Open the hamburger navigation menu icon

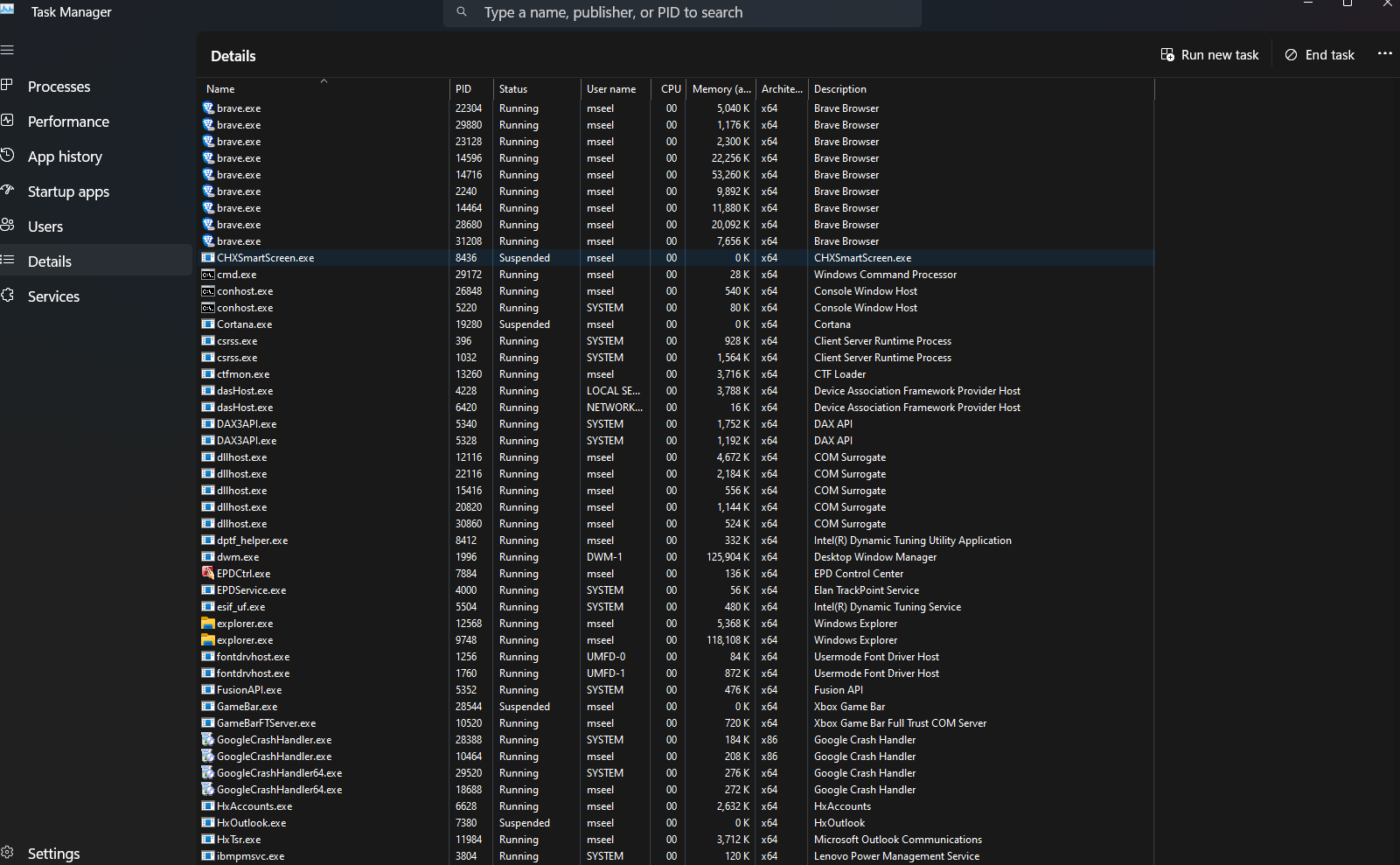click(7, 50)
